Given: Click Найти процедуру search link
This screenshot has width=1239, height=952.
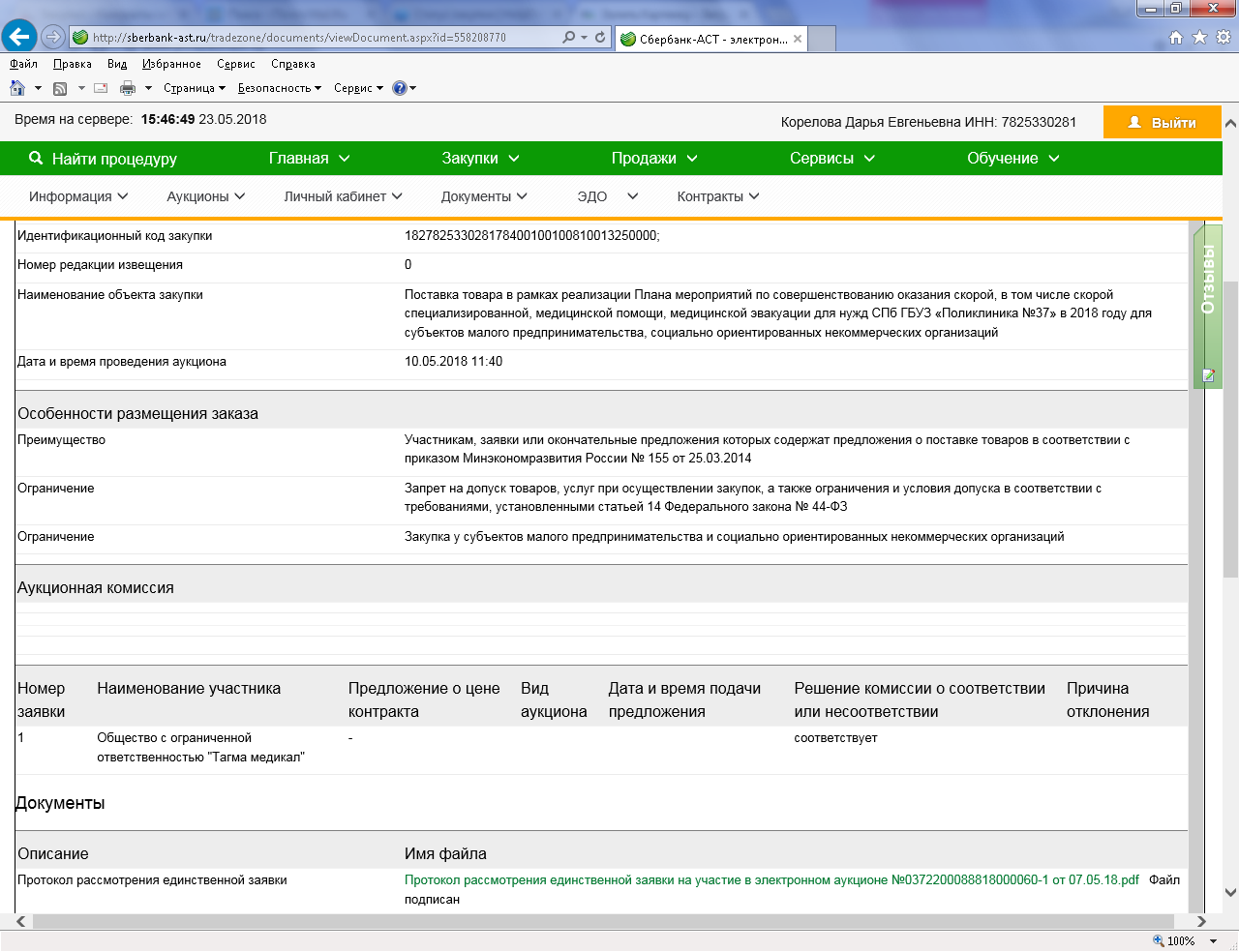Looking at the screenshot, I should pos(114,159).
